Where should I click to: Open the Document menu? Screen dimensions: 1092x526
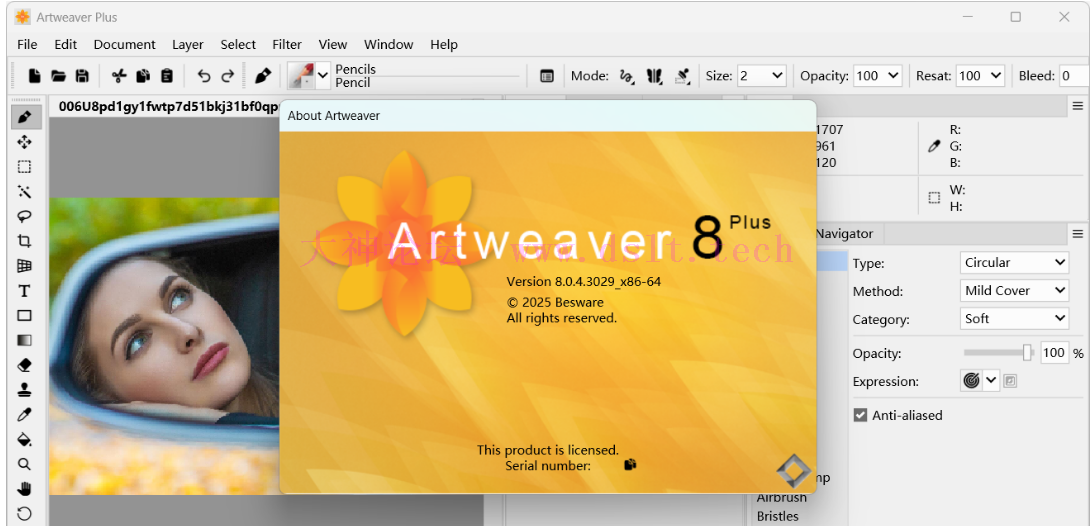pyautogui.click(x=125, y=45)
